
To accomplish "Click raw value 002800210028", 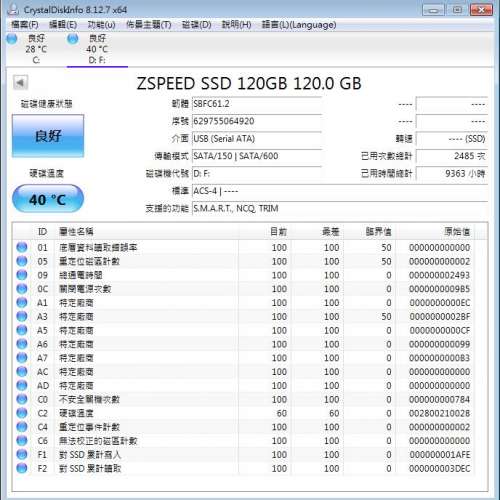I will click(x=439, y=413).
